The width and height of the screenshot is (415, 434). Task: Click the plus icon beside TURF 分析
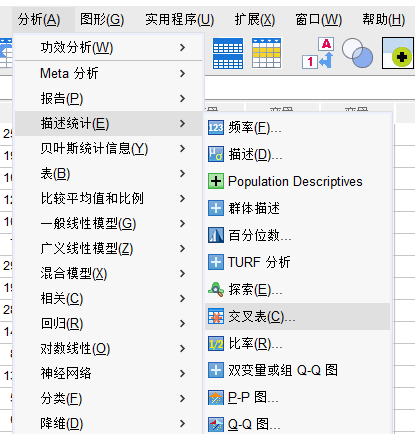coord(216,262)
